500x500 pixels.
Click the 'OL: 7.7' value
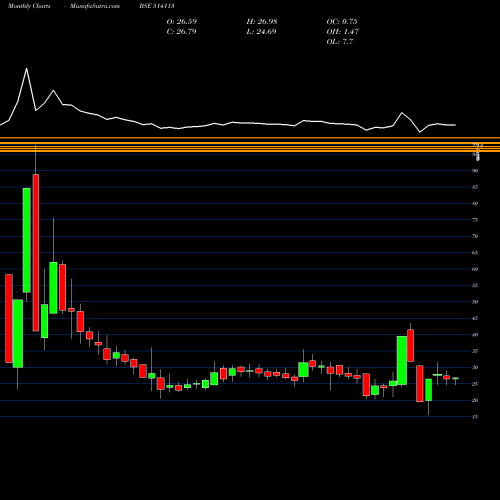click(340, 42)
